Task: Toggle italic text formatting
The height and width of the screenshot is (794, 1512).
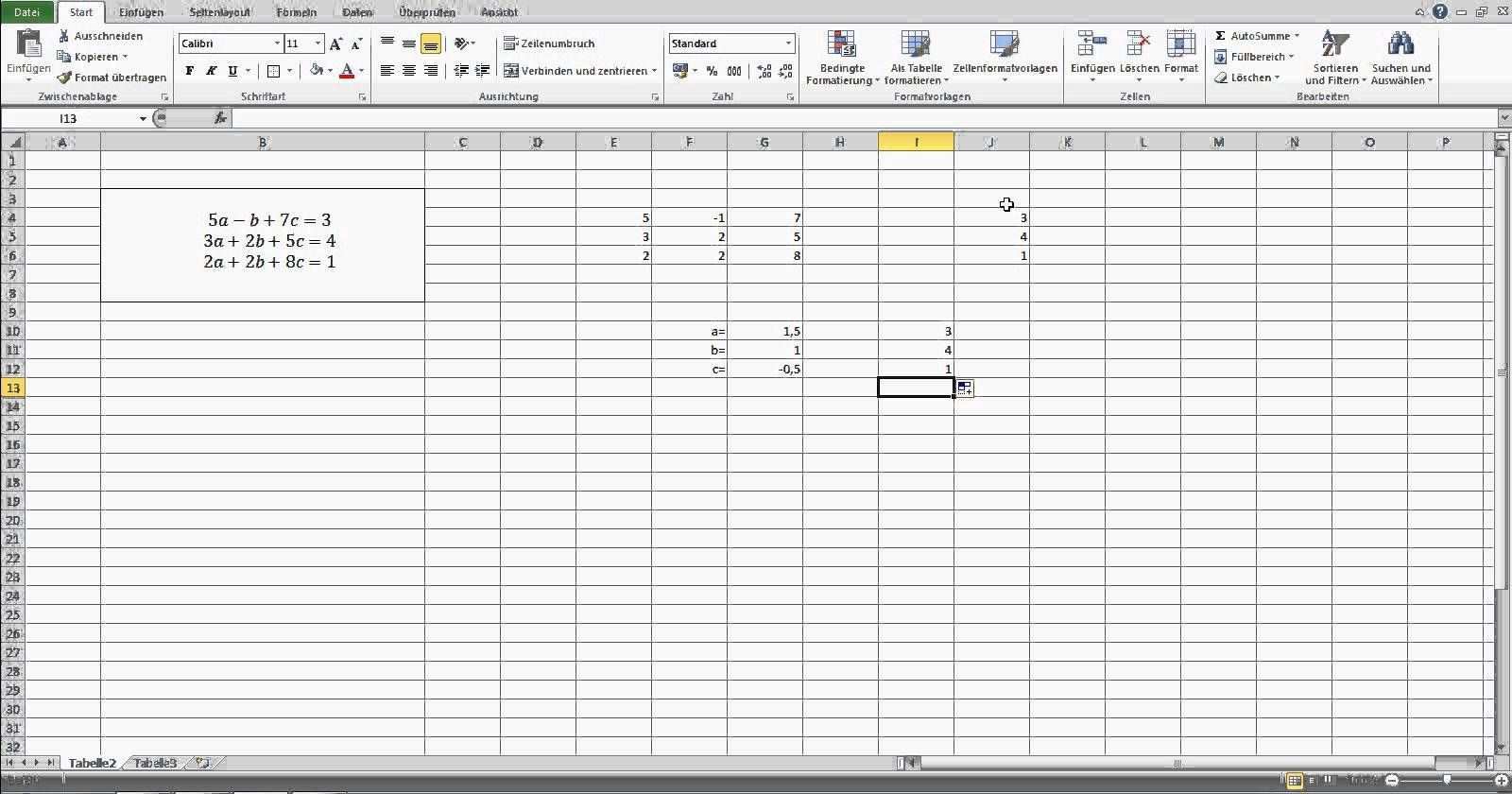Action: [x=211, y=71]
